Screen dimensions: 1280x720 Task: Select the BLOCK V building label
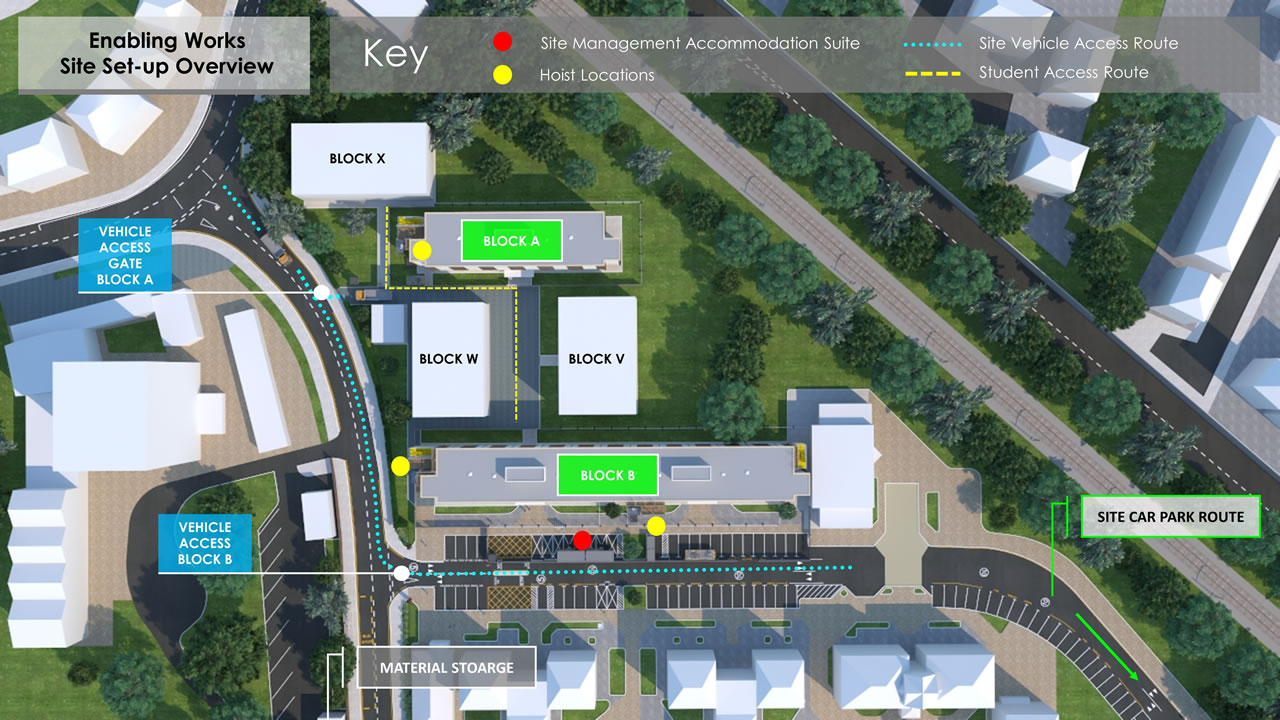pos(597,359)
